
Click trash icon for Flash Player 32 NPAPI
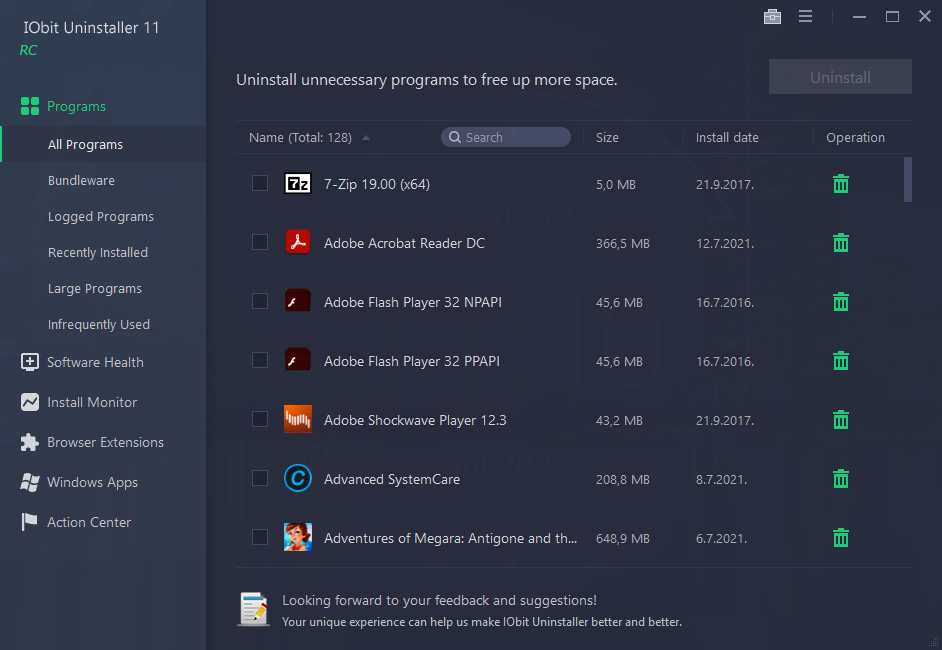(841, 302)
